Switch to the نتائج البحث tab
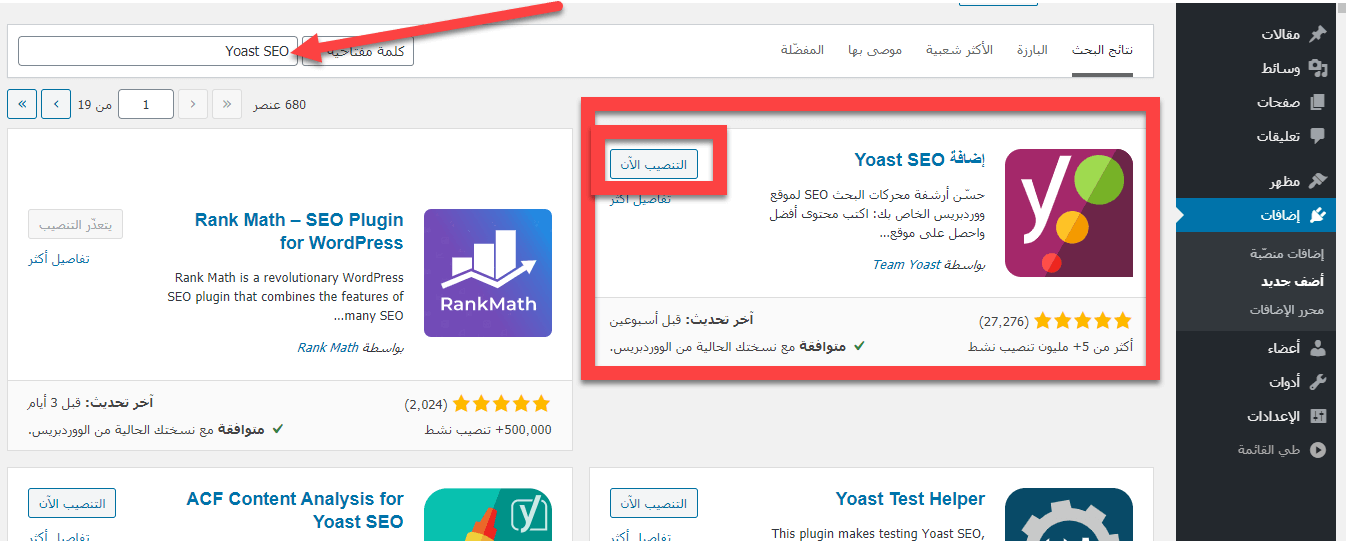1346x541 pixels. (1102, 50)
